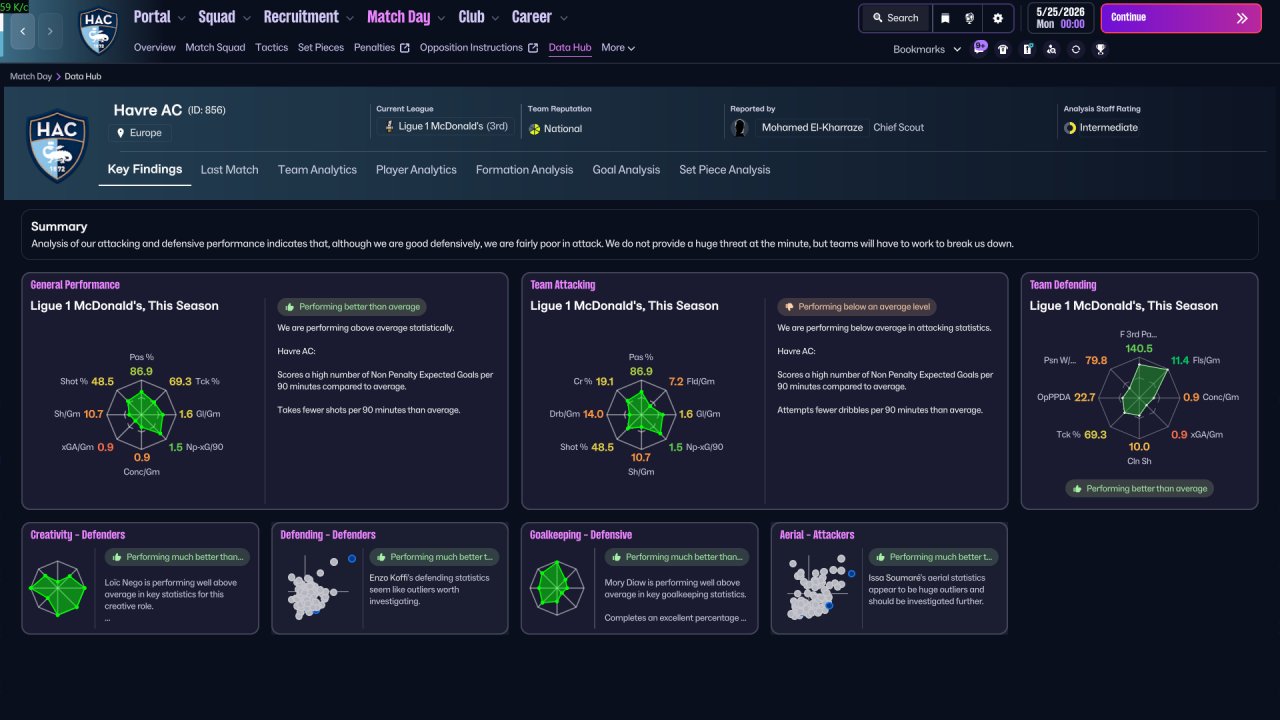Click the Penalties pop-out icon

pyautogui.click(x=405, y=48)
